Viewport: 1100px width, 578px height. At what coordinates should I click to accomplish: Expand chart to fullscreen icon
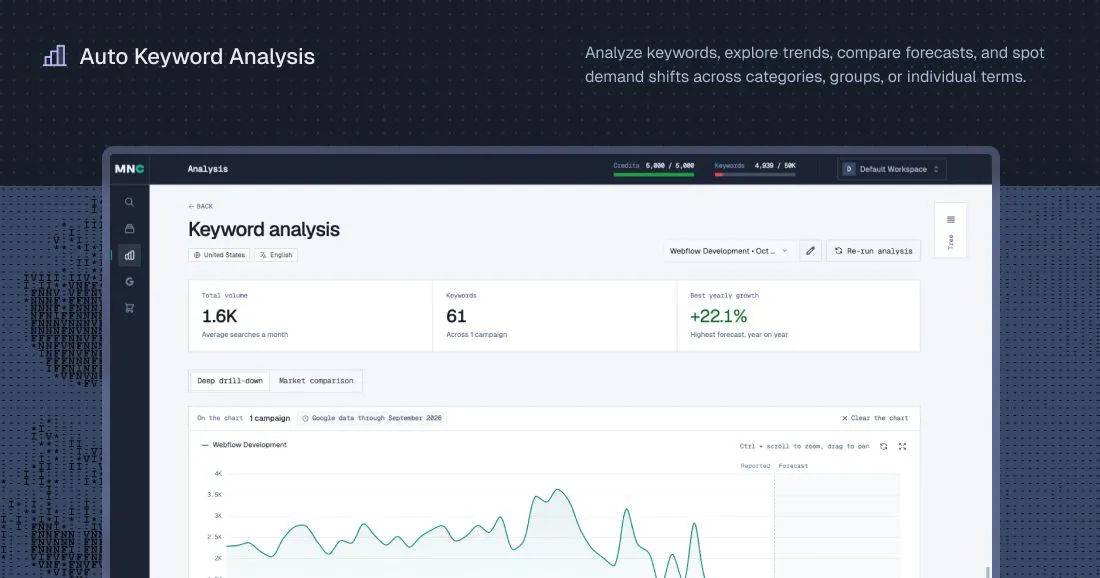tap(902, 446)
